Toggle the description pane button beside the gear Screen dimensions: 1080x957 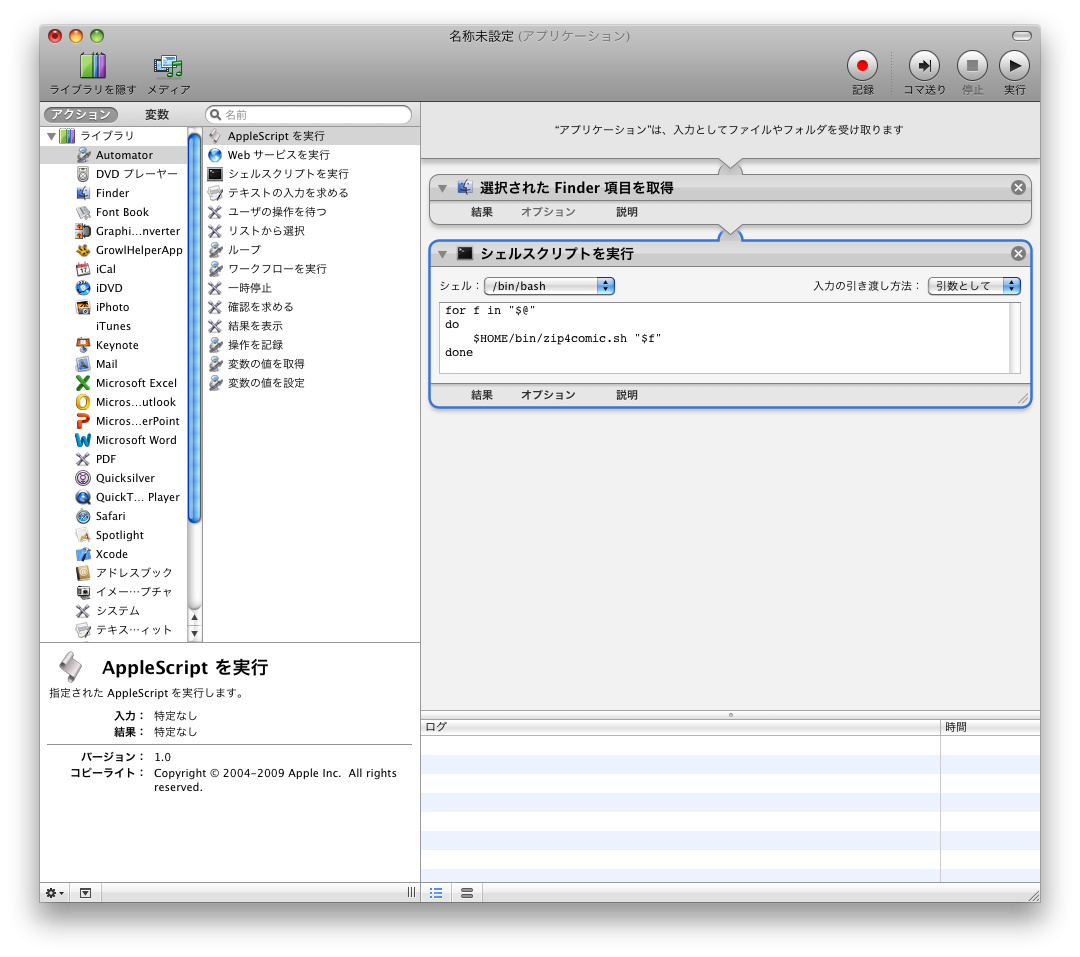[x=85, y=893]
